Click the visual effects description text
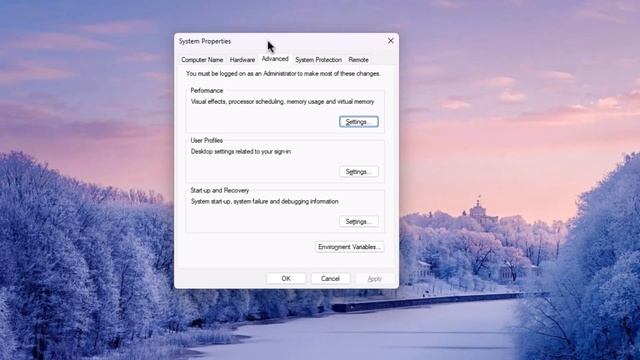 click(282, 102)
